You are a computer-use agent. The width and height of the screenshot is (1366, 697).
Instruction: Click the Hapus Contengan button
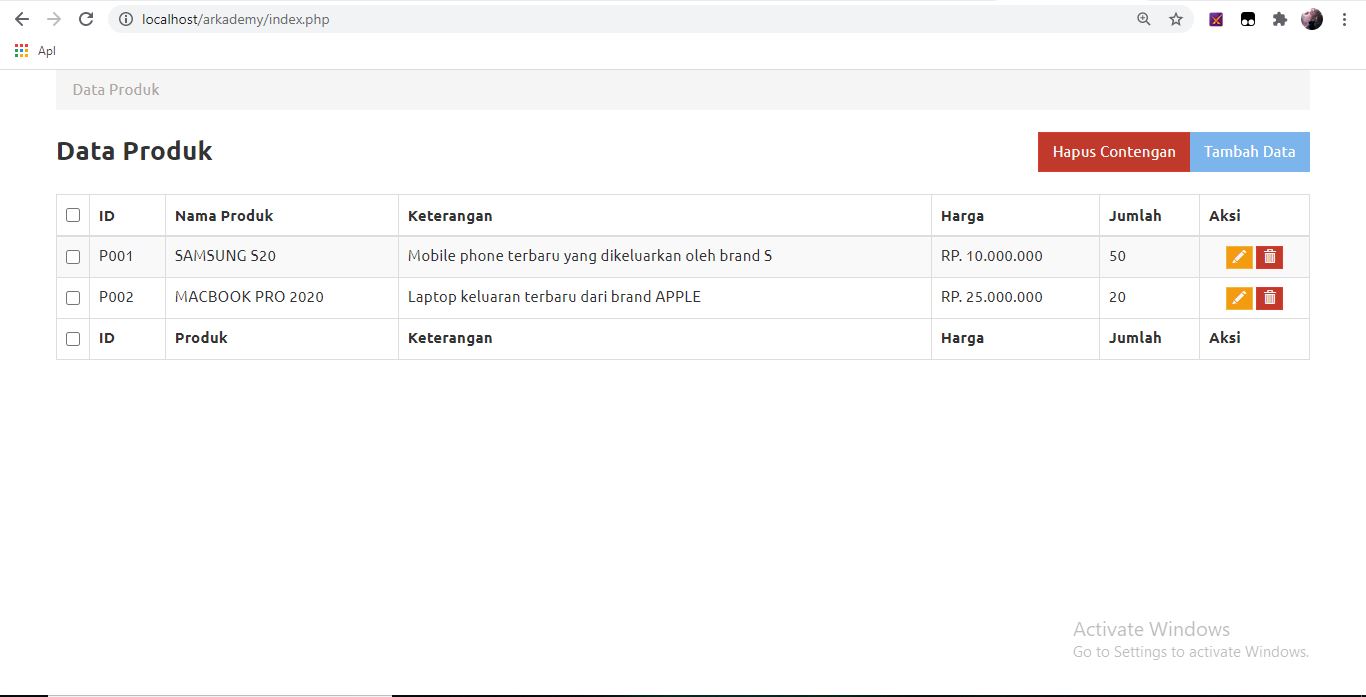(x=1113, y=151)
